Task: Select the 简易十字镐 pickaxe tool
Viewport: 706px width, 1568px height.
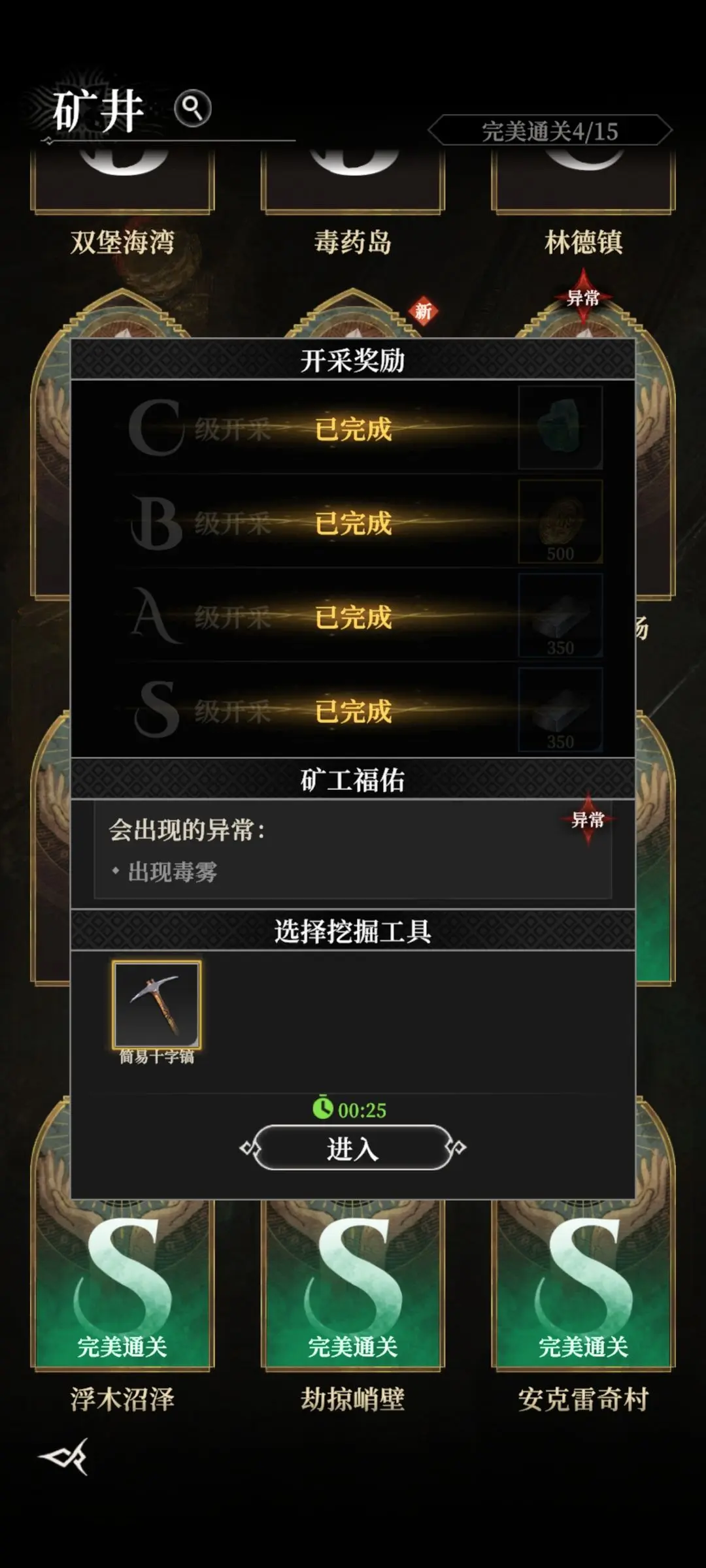Action: click(156, 1005)
